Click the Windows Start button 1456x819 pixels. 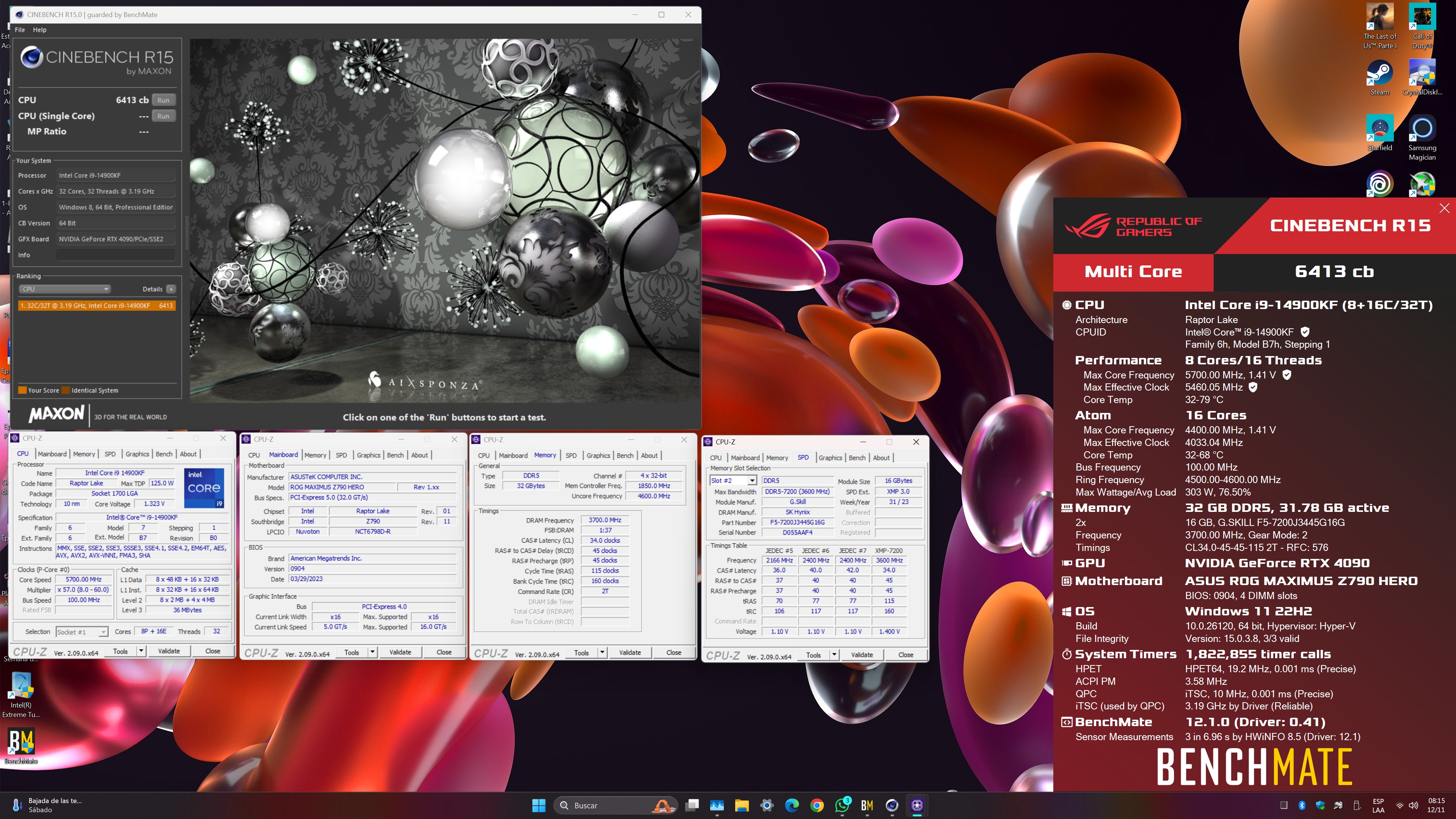point(539,805)
